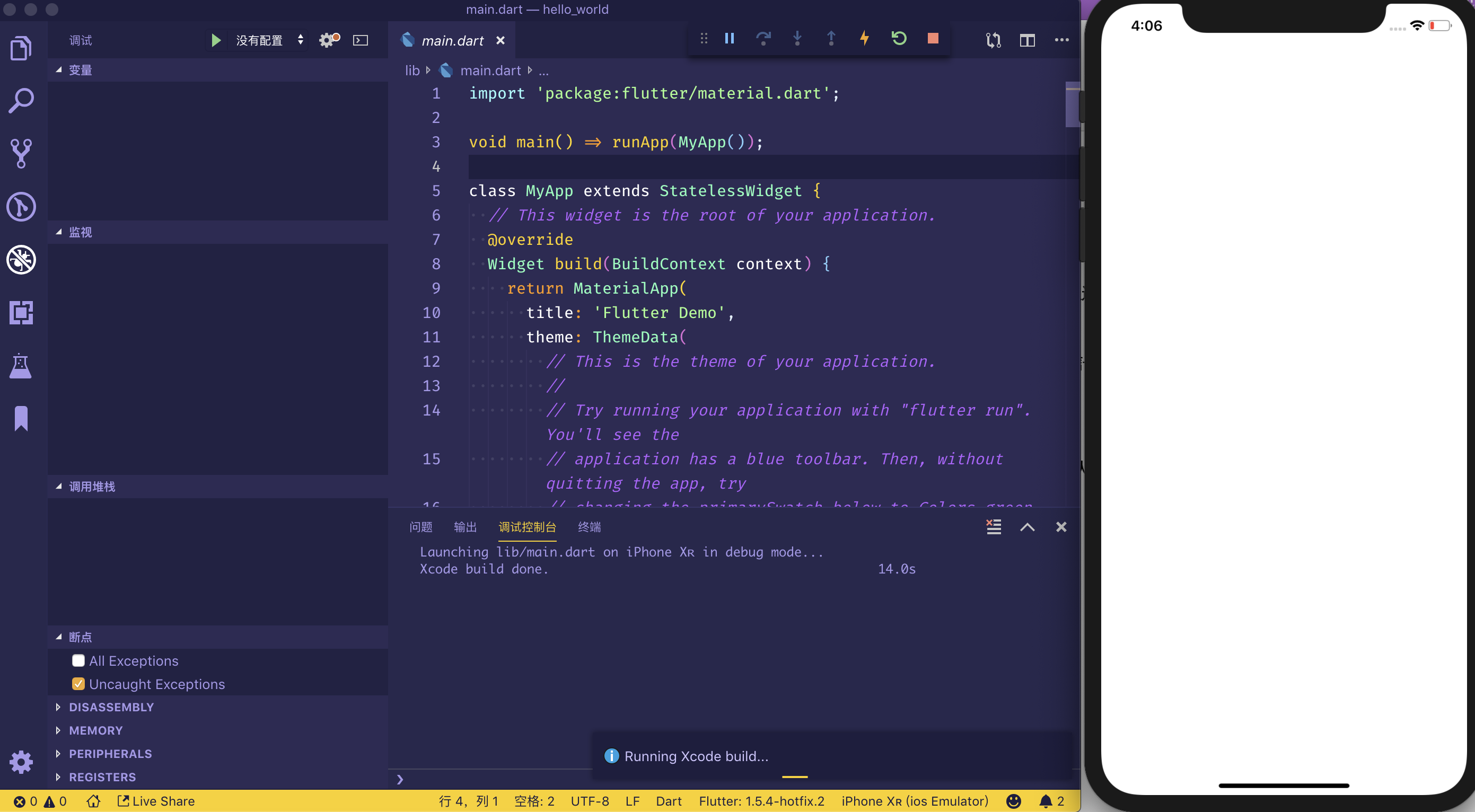Click on line 3 in the editor gutter
The image size is (1475, 812).
(434, 141)
